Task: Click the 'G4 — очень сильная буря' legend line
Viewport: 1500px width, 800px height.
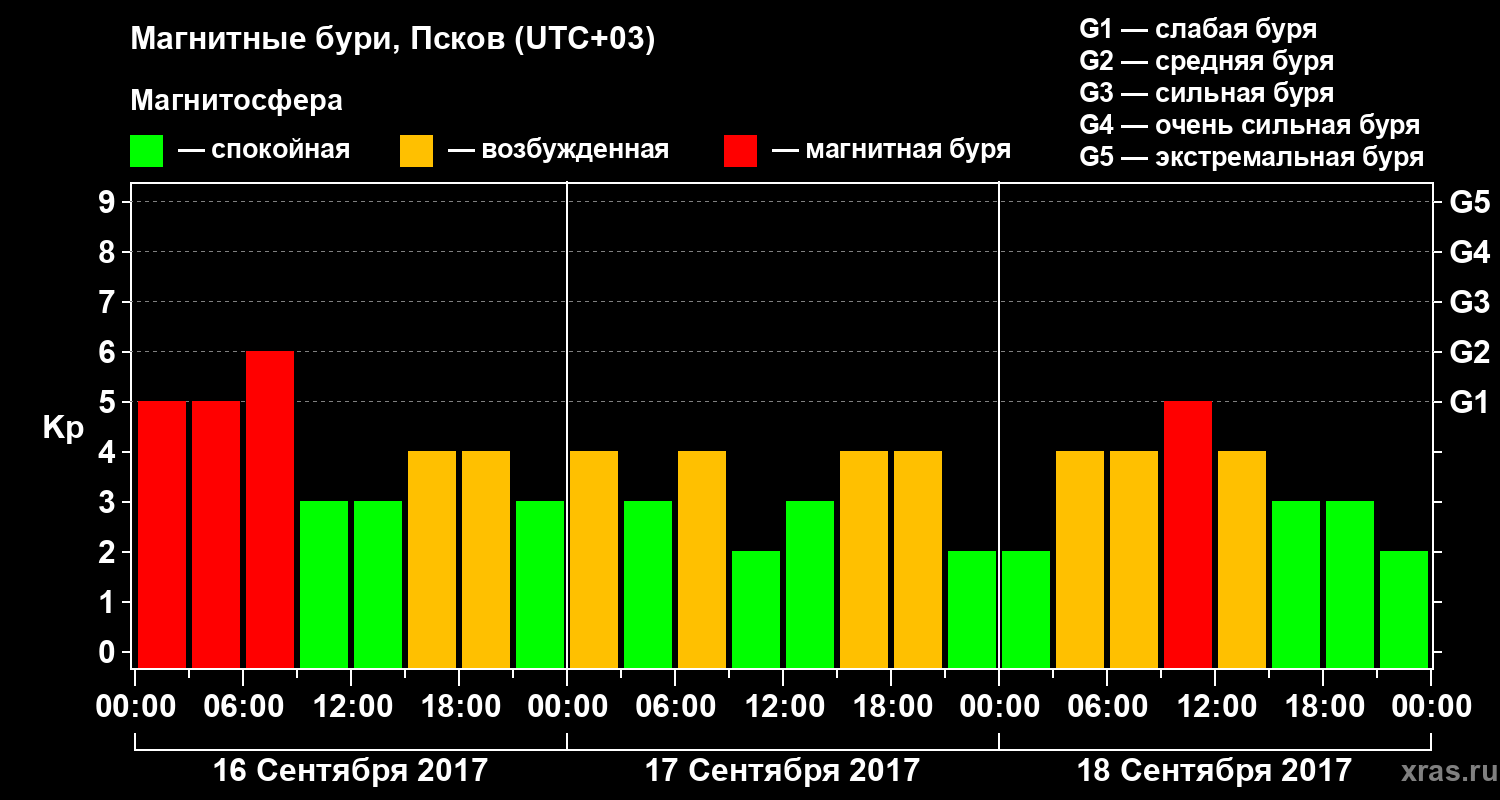Action: [x=1250, y=125]
